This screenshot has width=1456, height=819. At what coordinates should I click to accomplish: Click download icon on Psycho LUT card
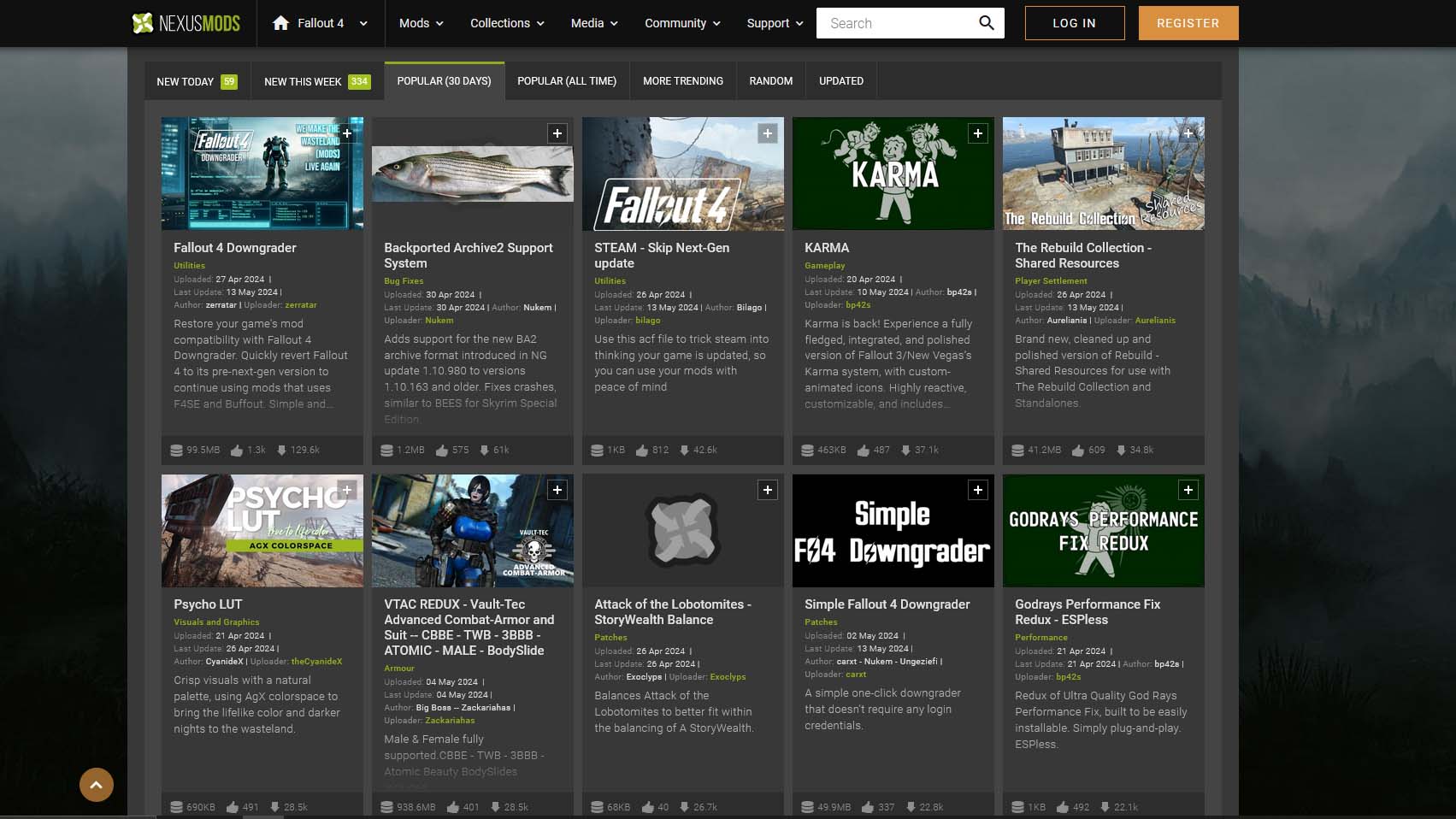[274, 807]
